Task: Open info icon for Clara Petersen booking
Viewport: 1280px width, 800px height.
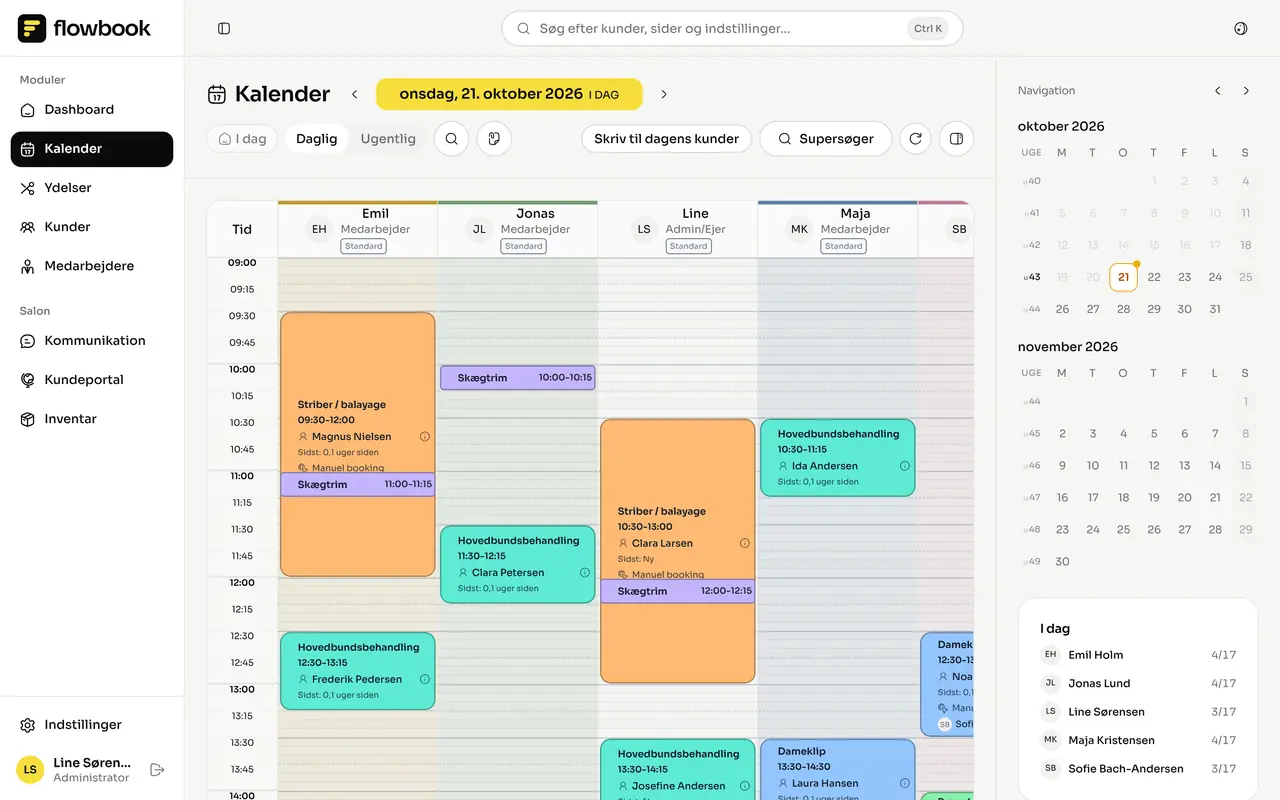Action: pos(585,573)
